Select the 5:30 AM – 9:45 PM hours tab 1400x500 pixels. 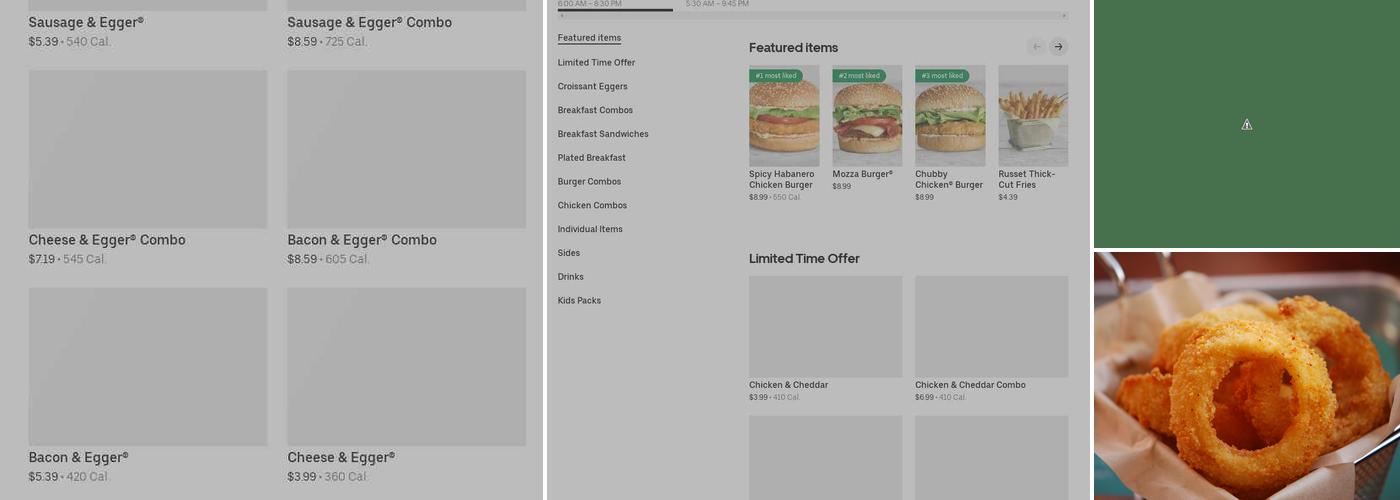717,4
